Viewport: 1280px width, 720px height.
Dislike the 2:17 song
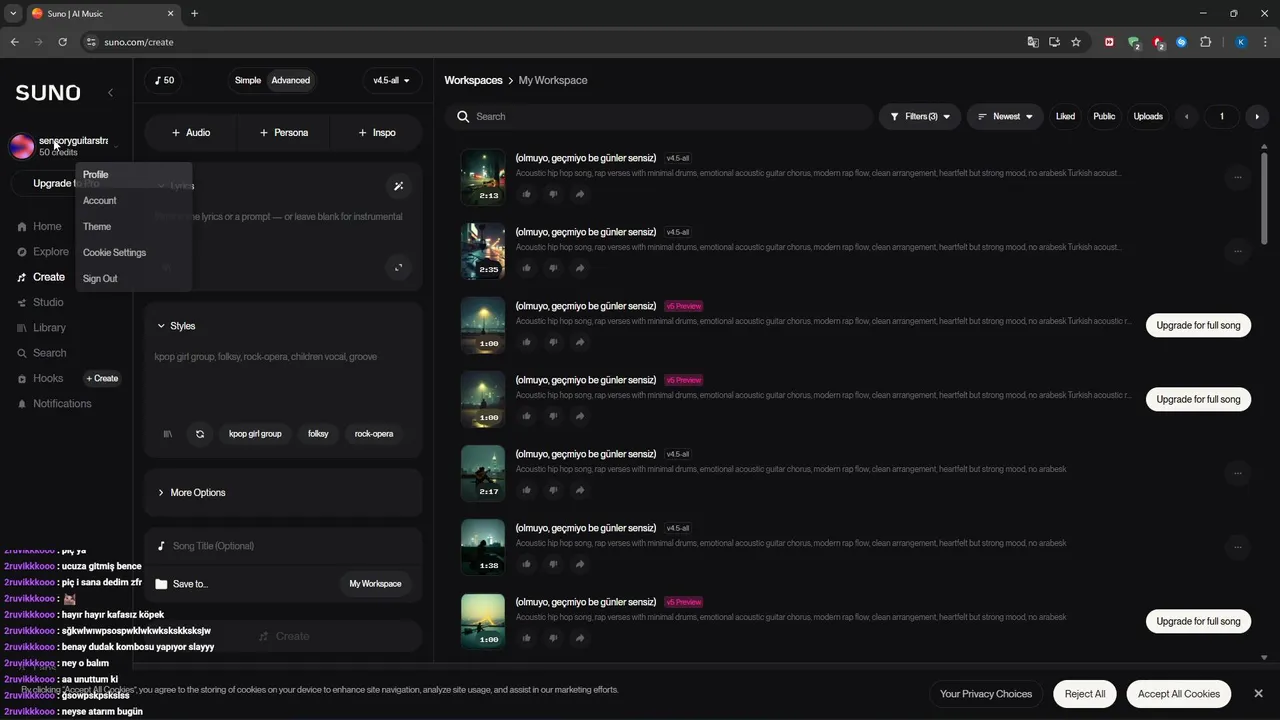tap(553, 490)
